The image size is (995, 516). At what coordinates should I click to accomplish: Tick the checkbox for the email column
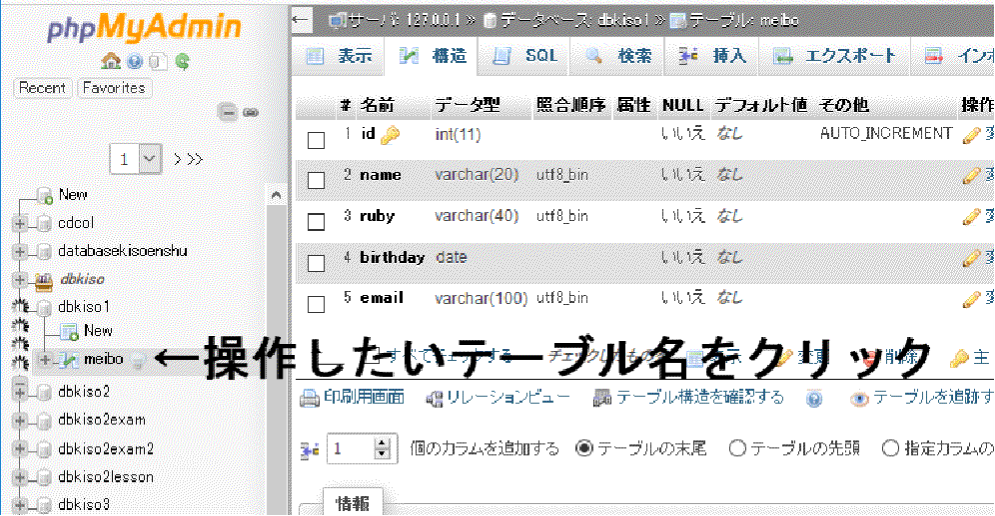[316, 304]
